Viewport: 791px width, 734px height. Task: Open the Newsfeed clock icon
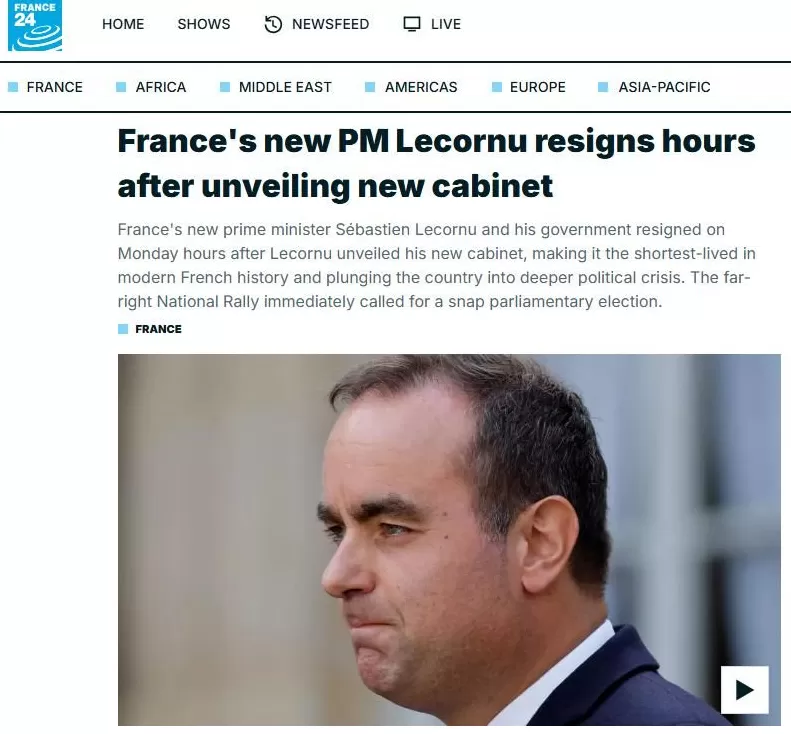pos(273,24)
